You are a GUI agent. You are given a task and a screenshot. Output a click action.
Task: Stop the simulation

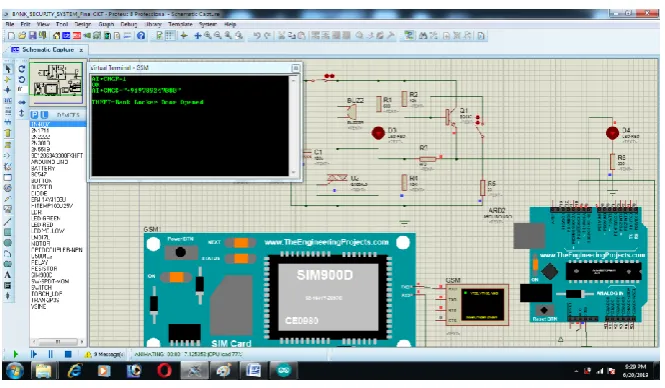pyautogui.click(x=68, y=354)
